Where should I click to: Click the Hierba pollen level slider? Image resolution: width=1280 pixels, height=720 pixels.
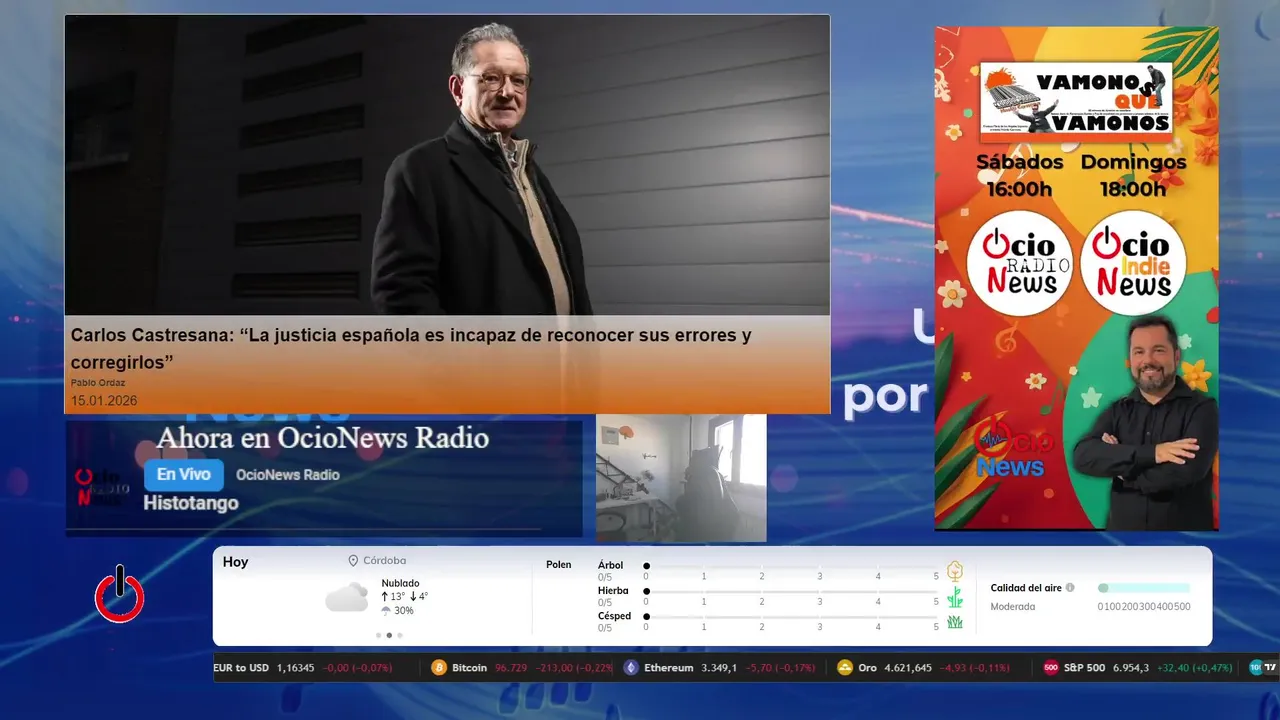pos(792,592)
